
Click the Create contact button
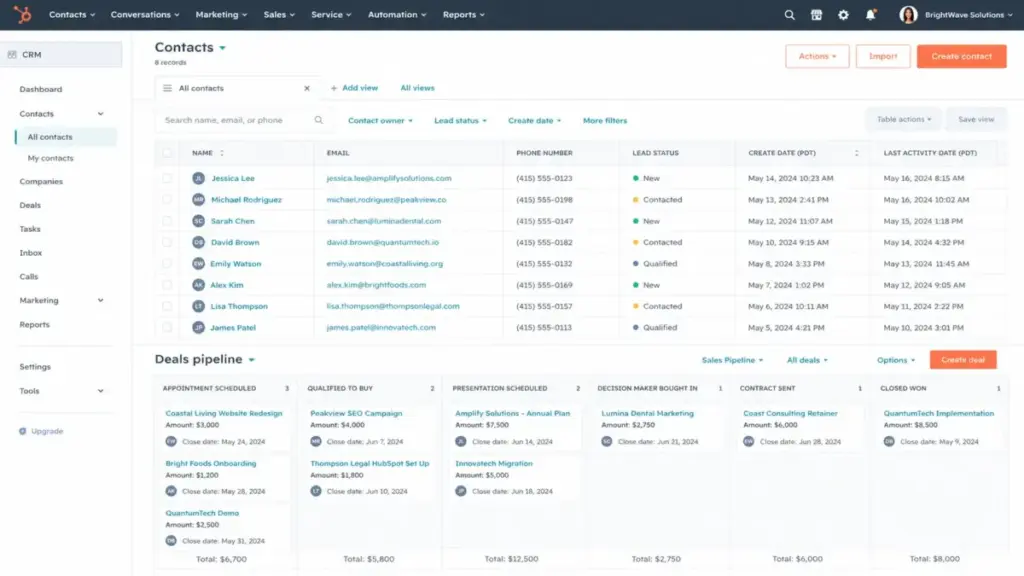pos(961,56)
